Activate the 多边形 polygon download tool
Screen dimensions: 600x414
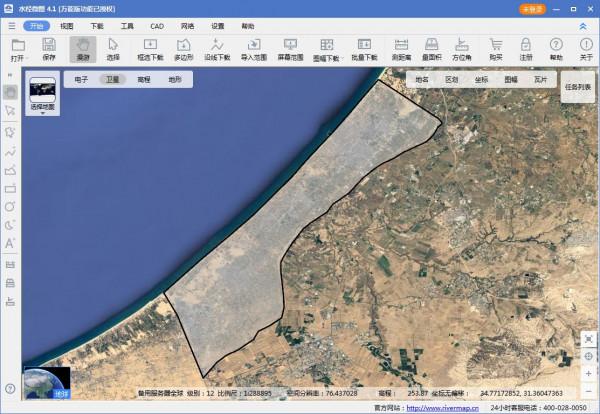tap(184, 48)
